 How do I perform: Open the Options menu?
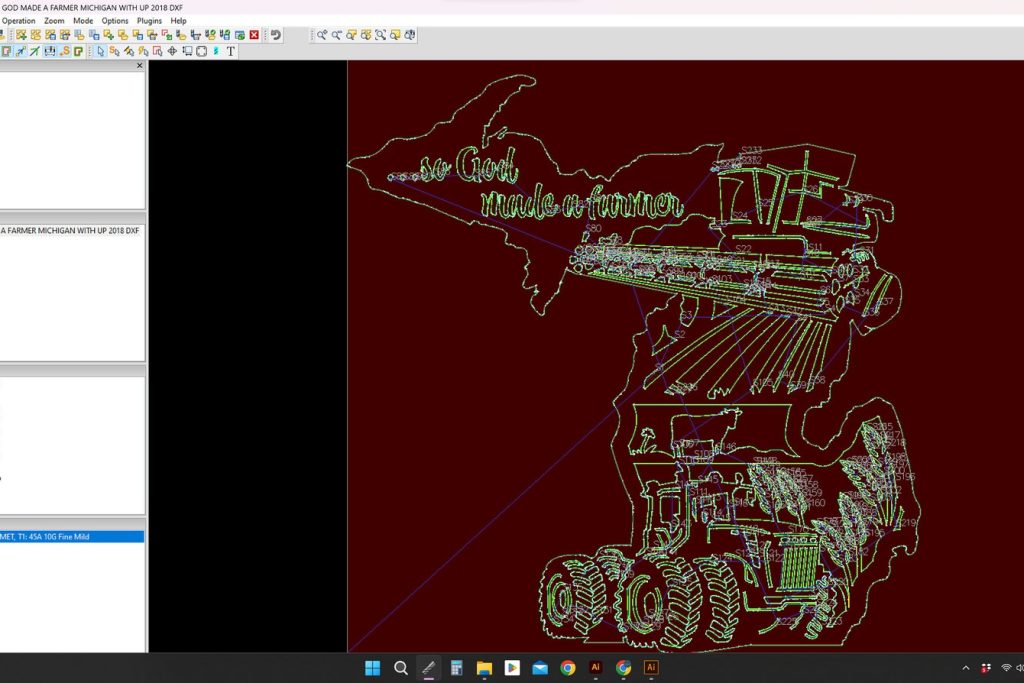click(x=115, y=21)
